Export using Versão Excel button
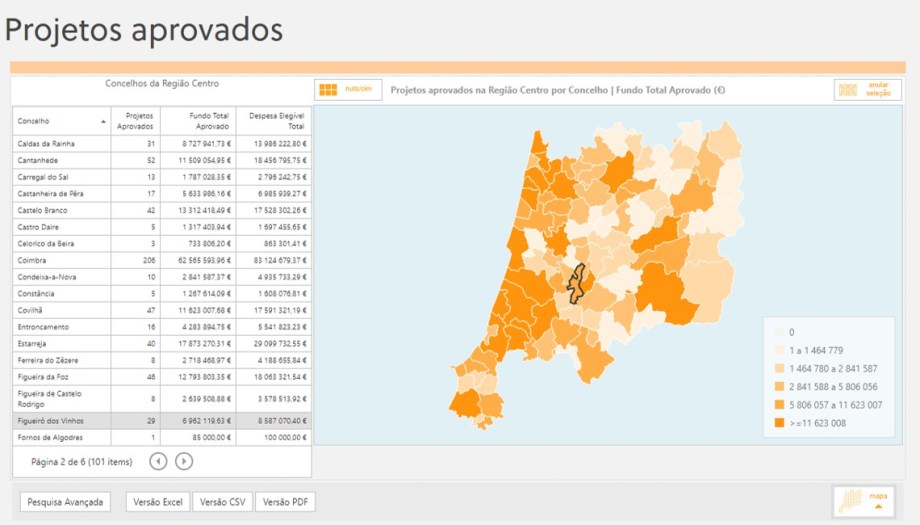The width and height of the screenshot is (920, 525). [158, 502]
